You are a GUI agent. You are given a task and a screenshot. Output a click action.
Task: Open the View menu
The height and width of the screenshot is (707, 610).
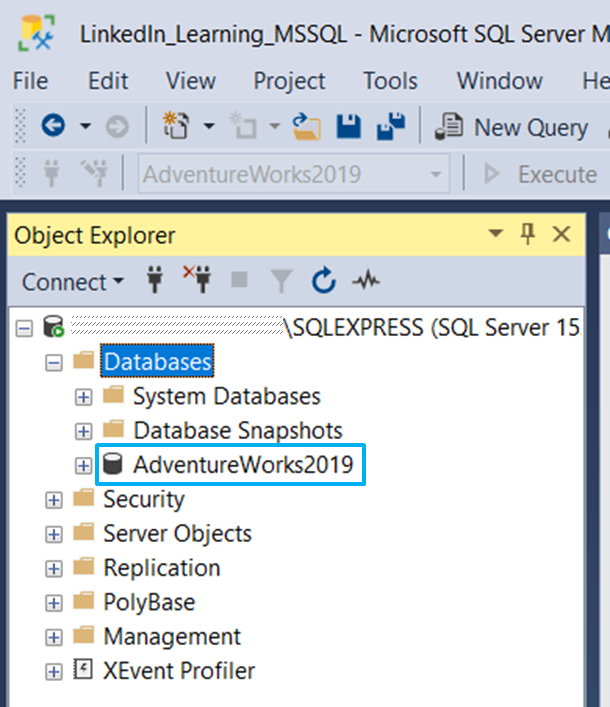190,81
